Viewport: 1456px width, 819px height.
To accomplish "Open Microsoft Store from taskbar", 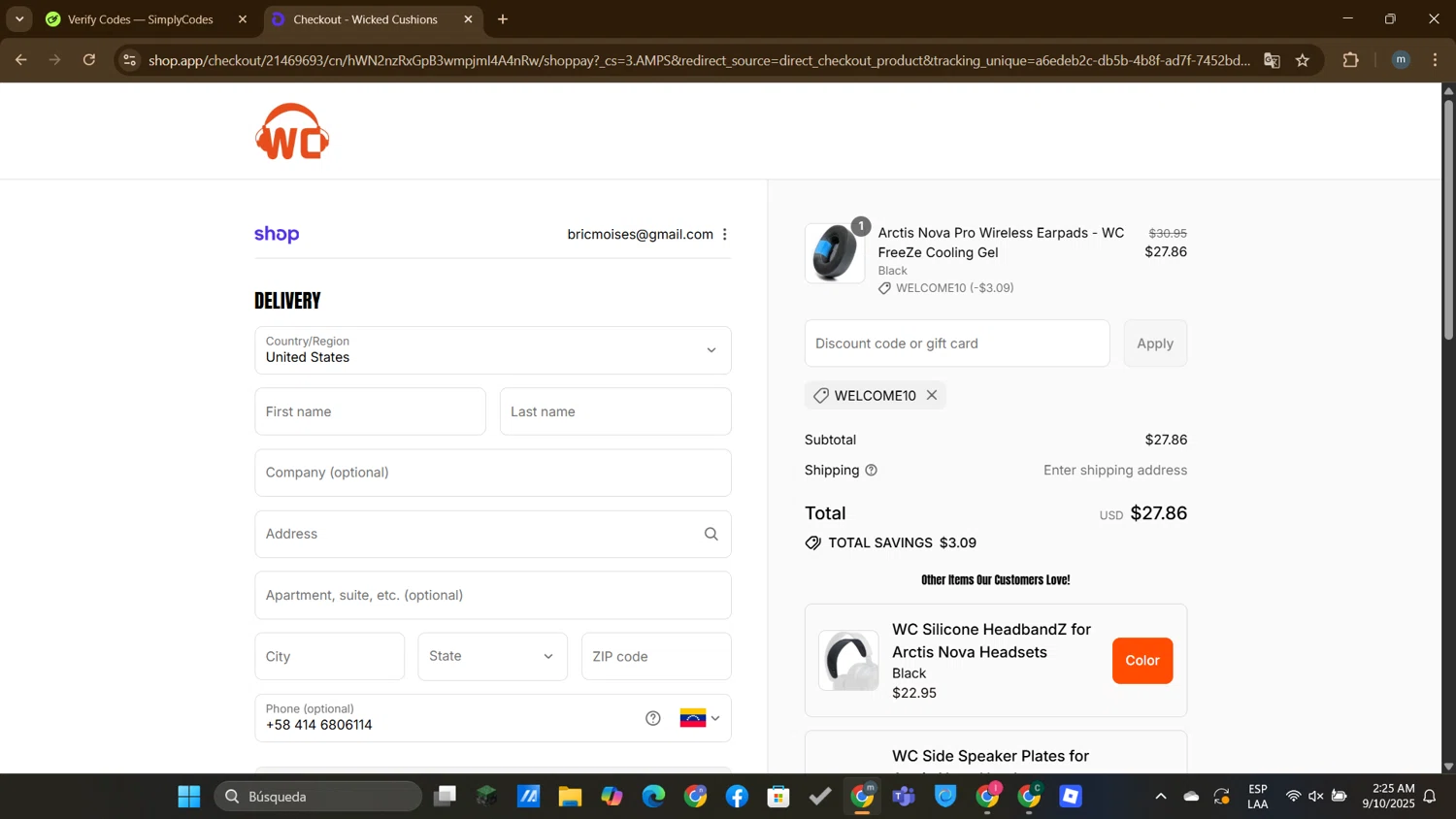I will [778, 797].
